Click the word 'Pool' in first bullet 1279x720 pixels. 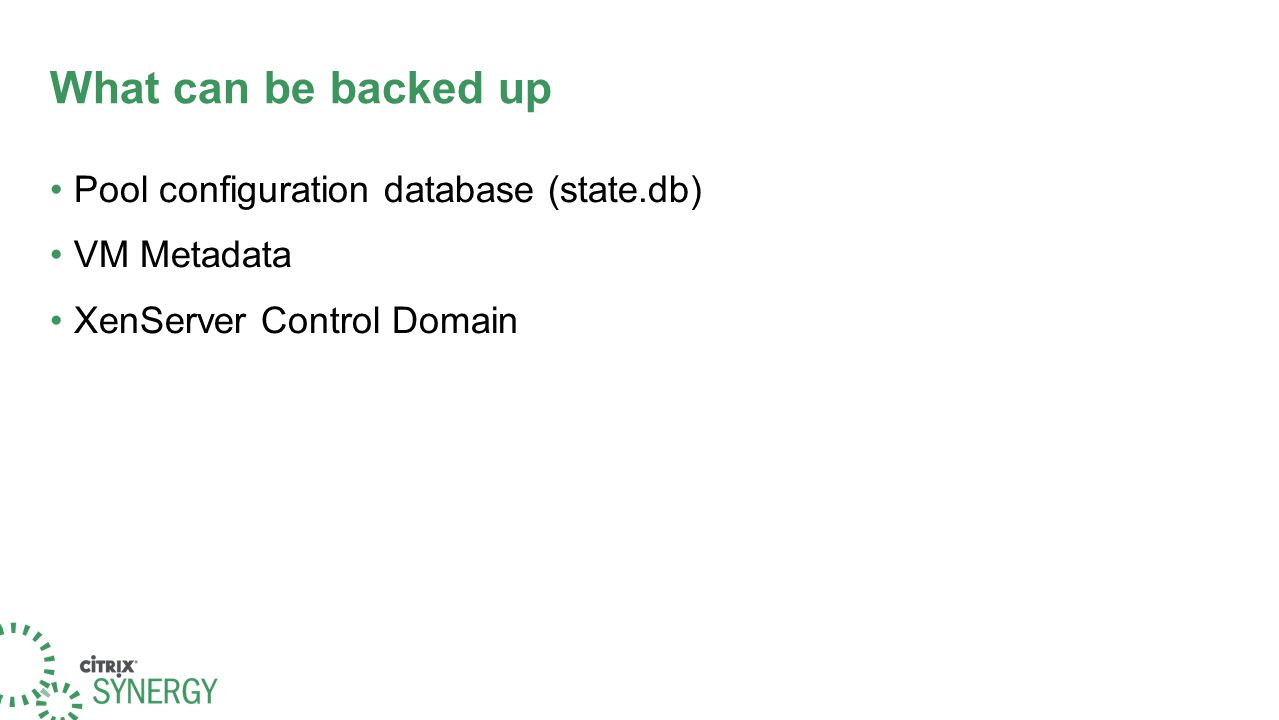click(112, 189)
